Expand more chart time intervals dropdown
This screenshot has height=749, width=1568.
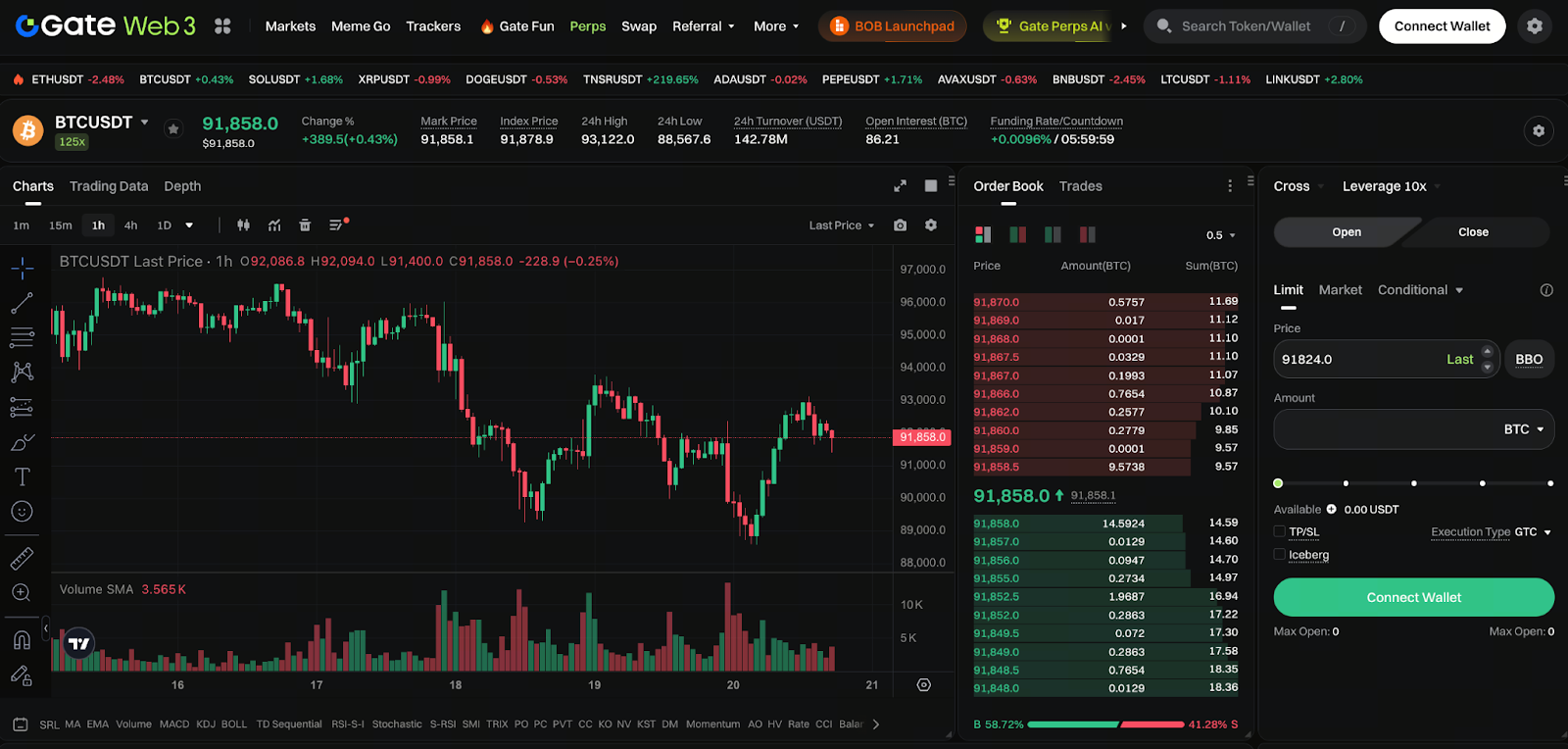point(189,225)
